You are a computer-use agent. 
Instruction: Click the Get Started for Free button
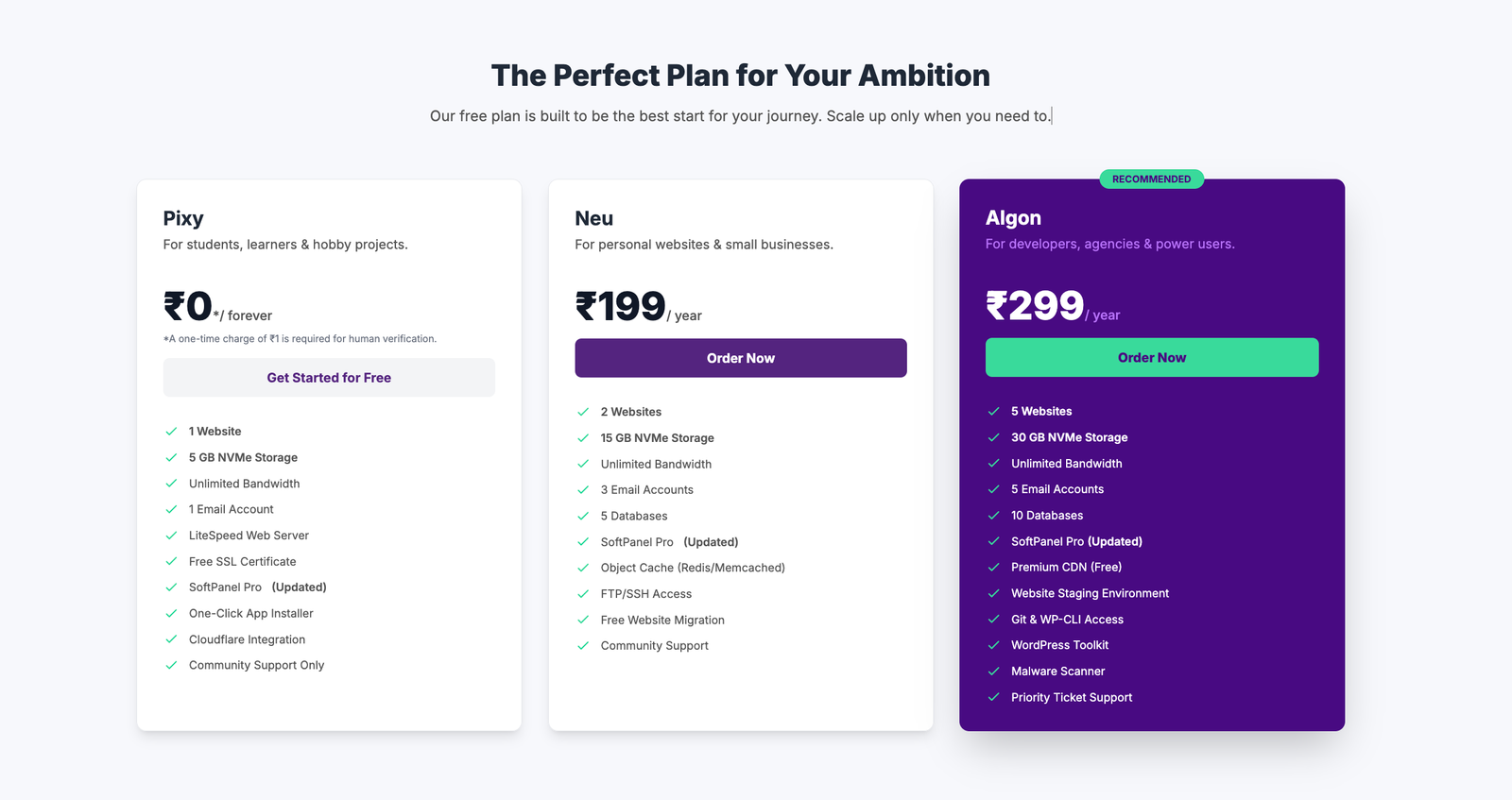(x=329, y=378)
